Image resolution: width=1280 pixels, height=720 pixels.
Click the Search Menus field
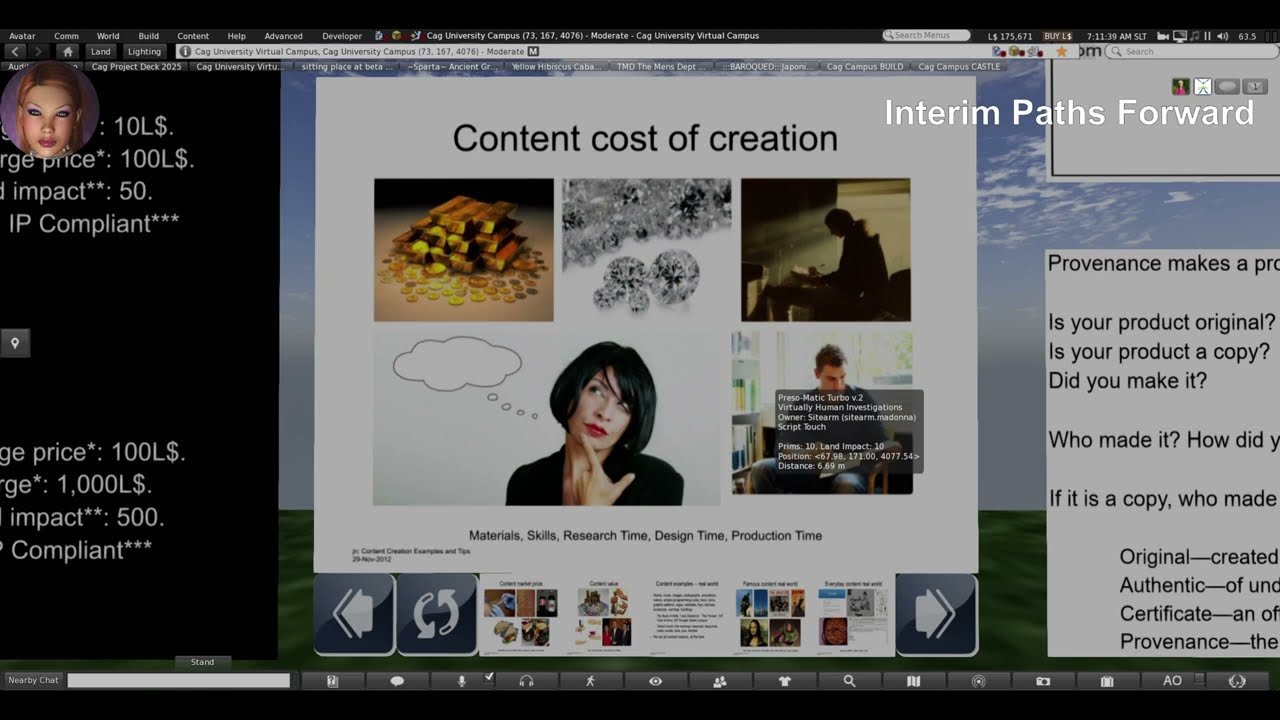coord(926,36)
